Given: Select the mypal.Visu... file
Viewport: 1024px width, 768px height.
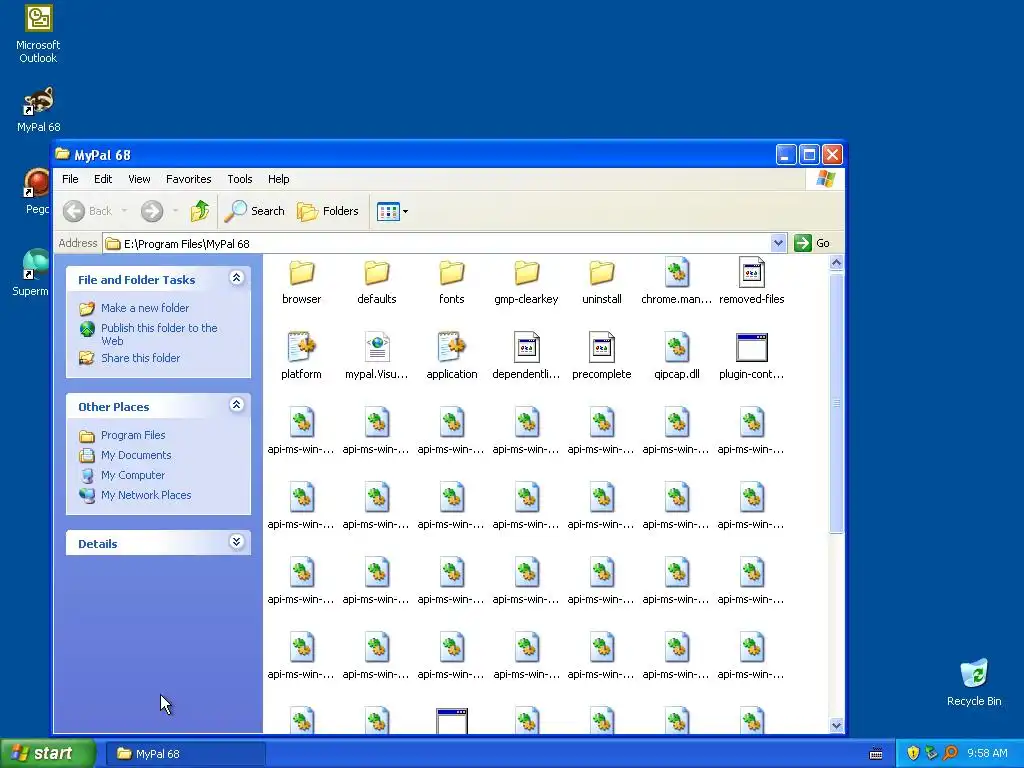Looking at the screenshot, I should [x=377, y=356].
